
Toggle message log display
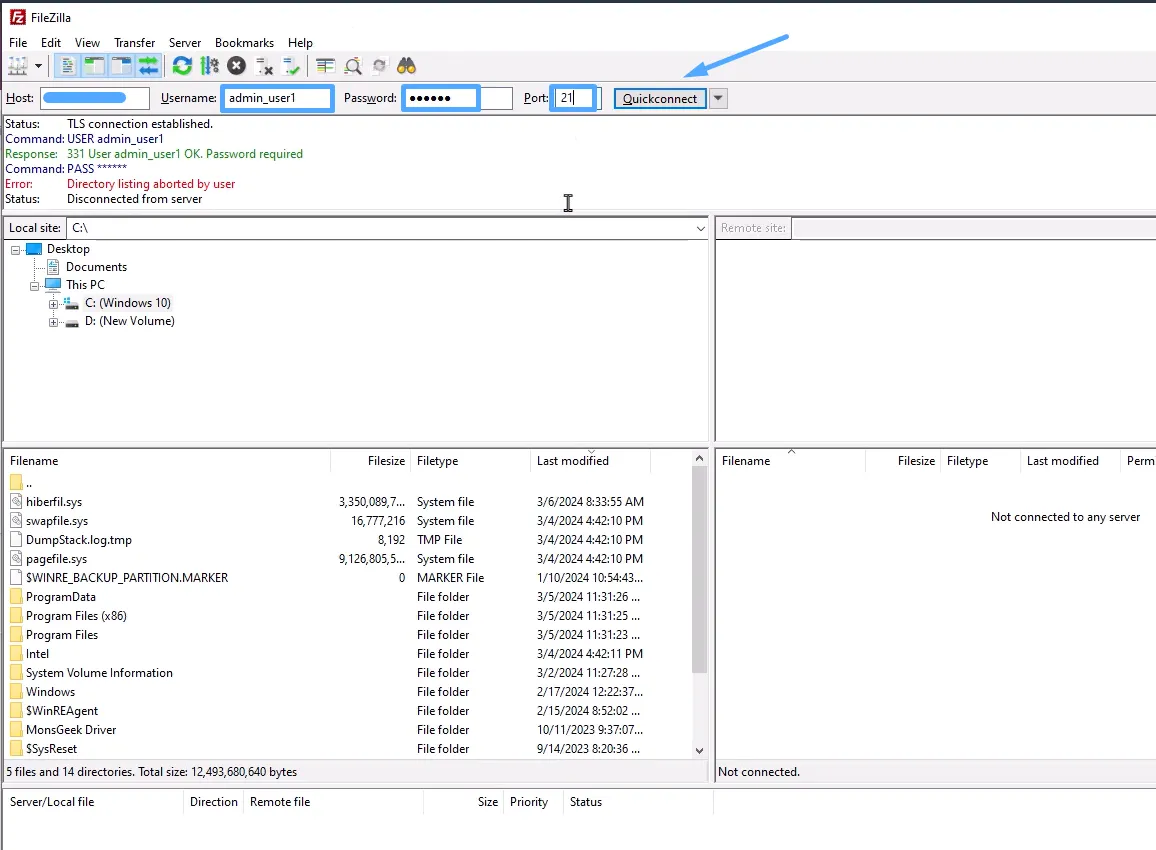[x=68, y=66]
